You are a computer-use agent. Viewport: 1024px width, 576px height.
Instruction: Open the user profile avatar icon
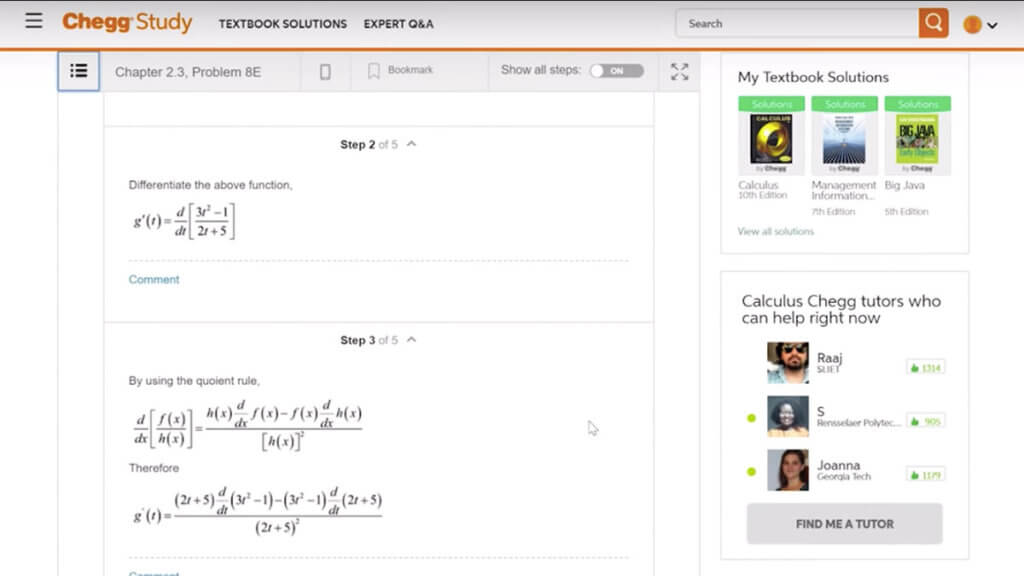point(969,21)
